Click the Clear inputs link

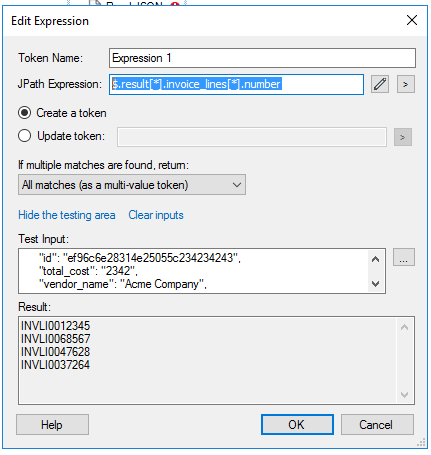pyautogui.click(x=156, y=215)
